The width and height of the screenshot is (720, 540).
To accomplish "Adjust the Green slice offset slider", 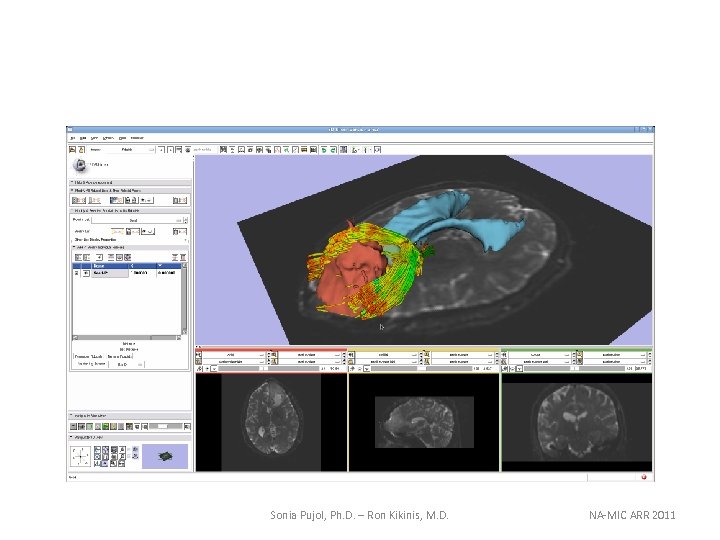I will click(x=574, y=368).
